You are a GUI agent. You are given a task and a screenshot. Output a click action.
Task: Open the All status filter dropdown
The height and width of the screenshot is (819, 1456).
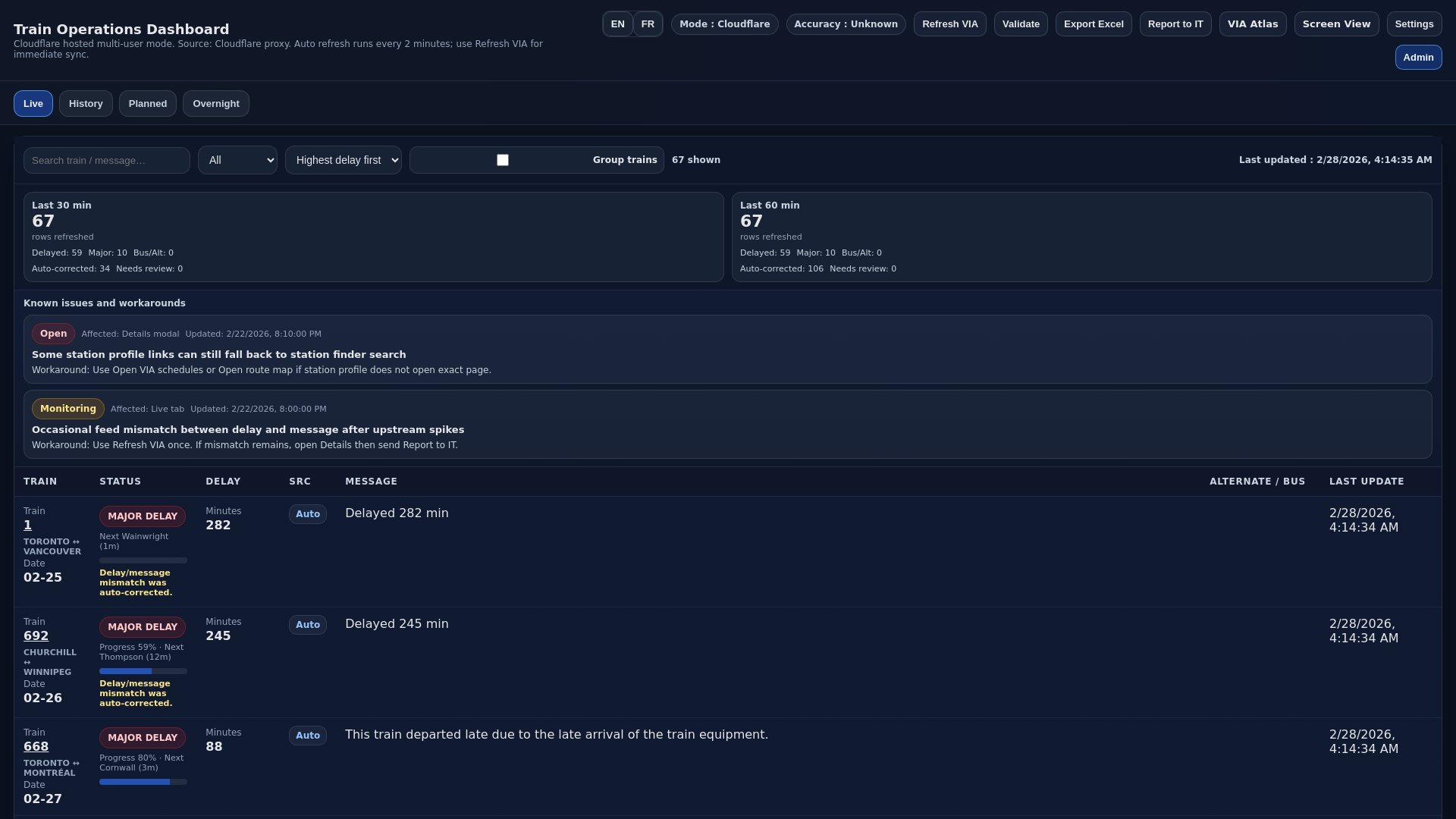pos(237,160)
